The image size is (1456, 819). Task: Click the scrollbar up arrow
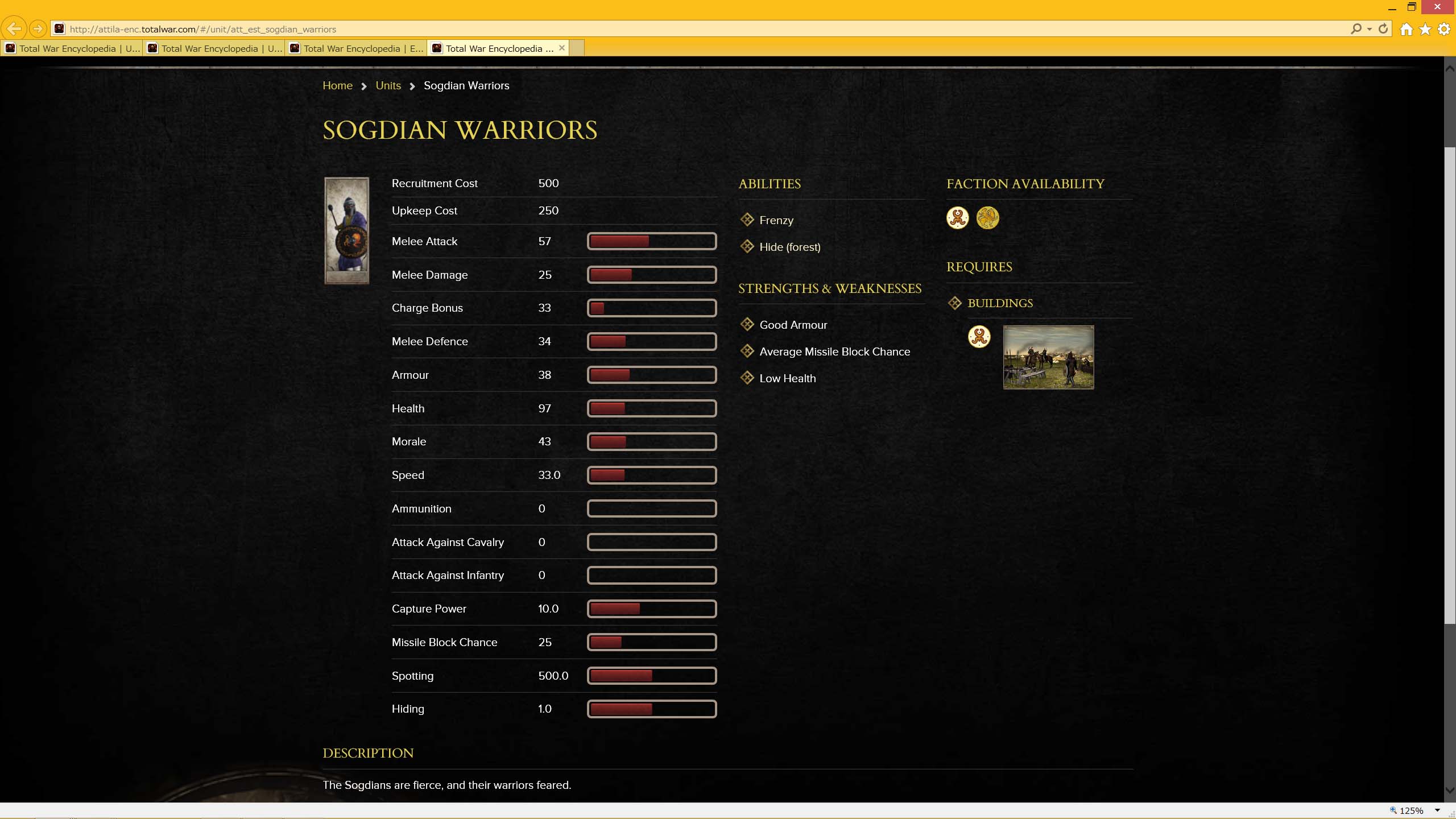pyautogui.click(x=1450, y=68)
